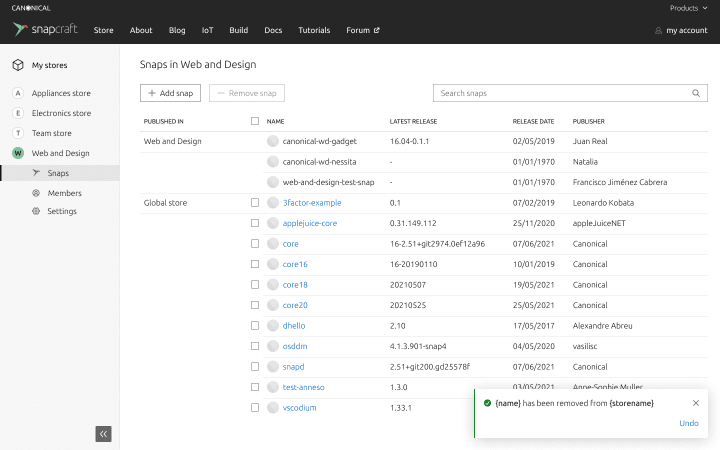The image size is (720, 450).
Task: Click the Publisher column header
Action: [x=588, y=122]
